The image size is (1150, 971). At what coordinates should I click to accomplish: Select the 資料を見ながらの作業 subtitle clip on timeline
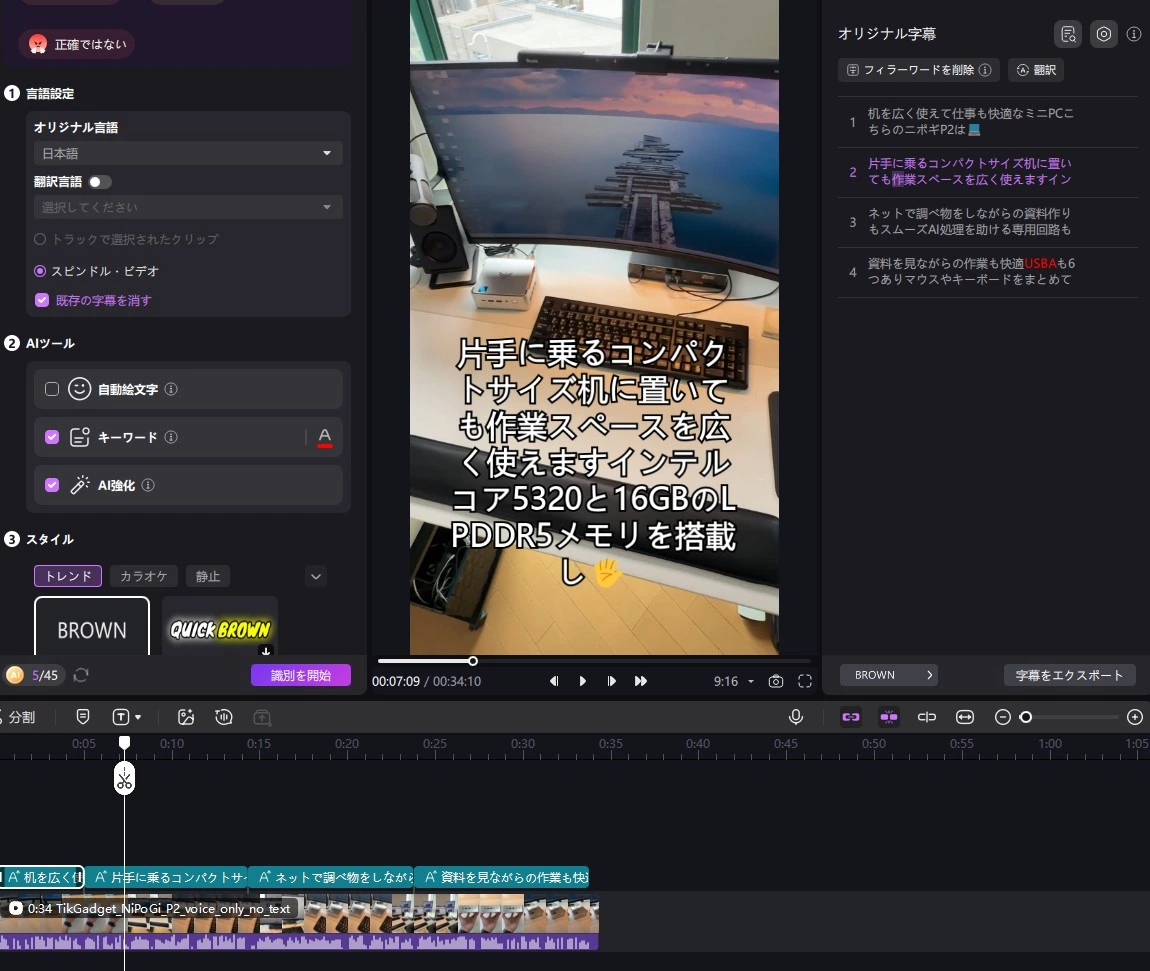502,877
